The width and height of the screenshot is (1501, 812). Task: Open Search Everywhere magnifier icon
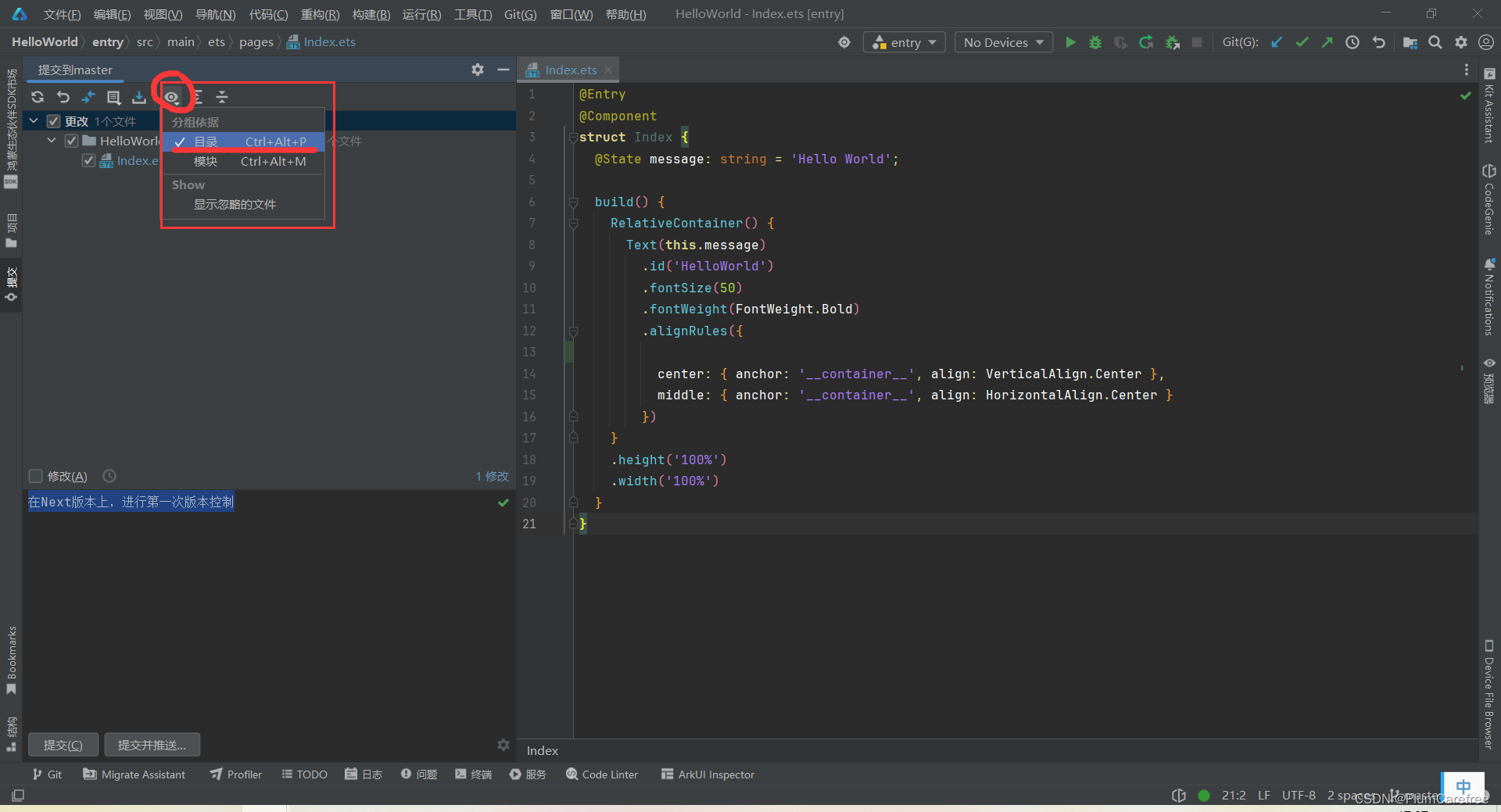tap(1435, 42)
